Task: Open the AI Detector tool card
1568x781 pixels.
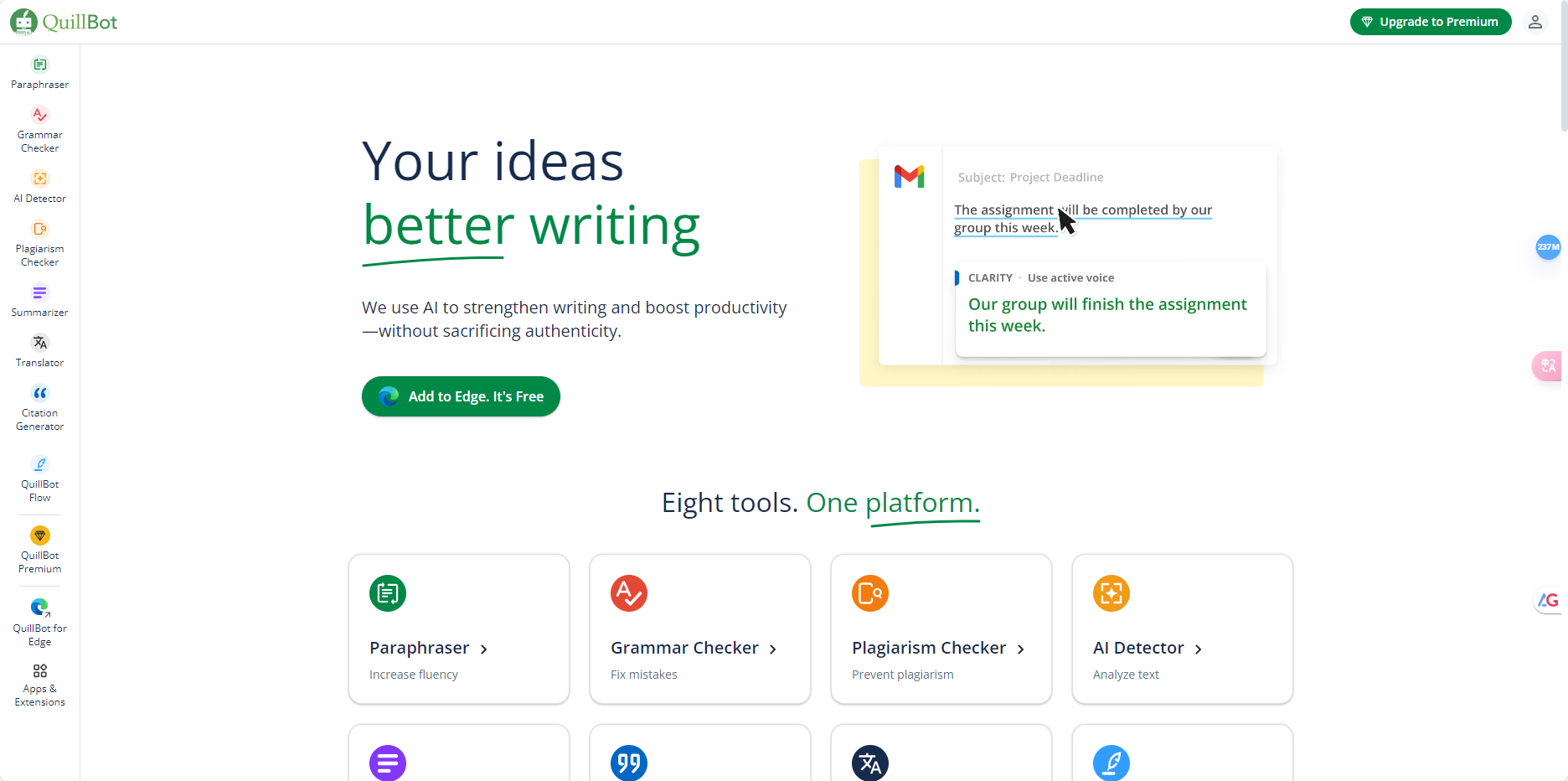Action: [1182, 628]
